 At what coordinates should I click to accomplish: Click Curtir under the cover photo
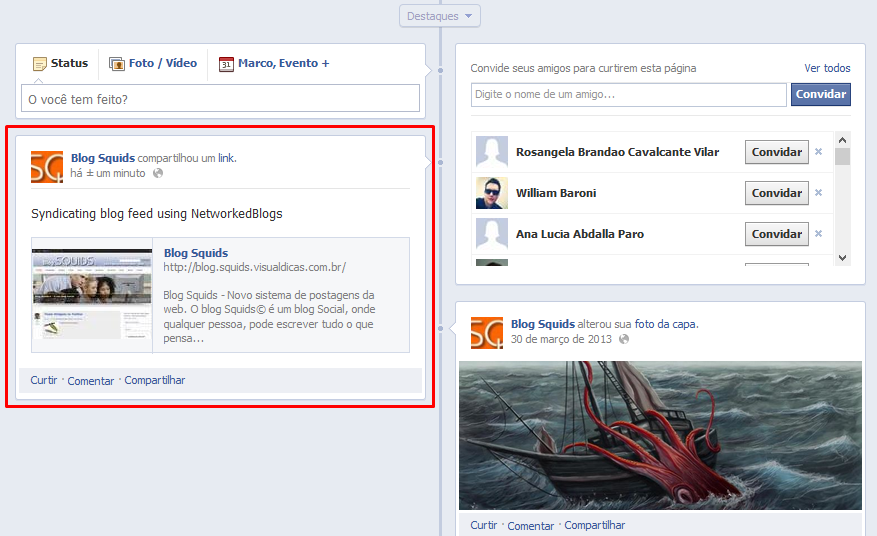[484, 525]
